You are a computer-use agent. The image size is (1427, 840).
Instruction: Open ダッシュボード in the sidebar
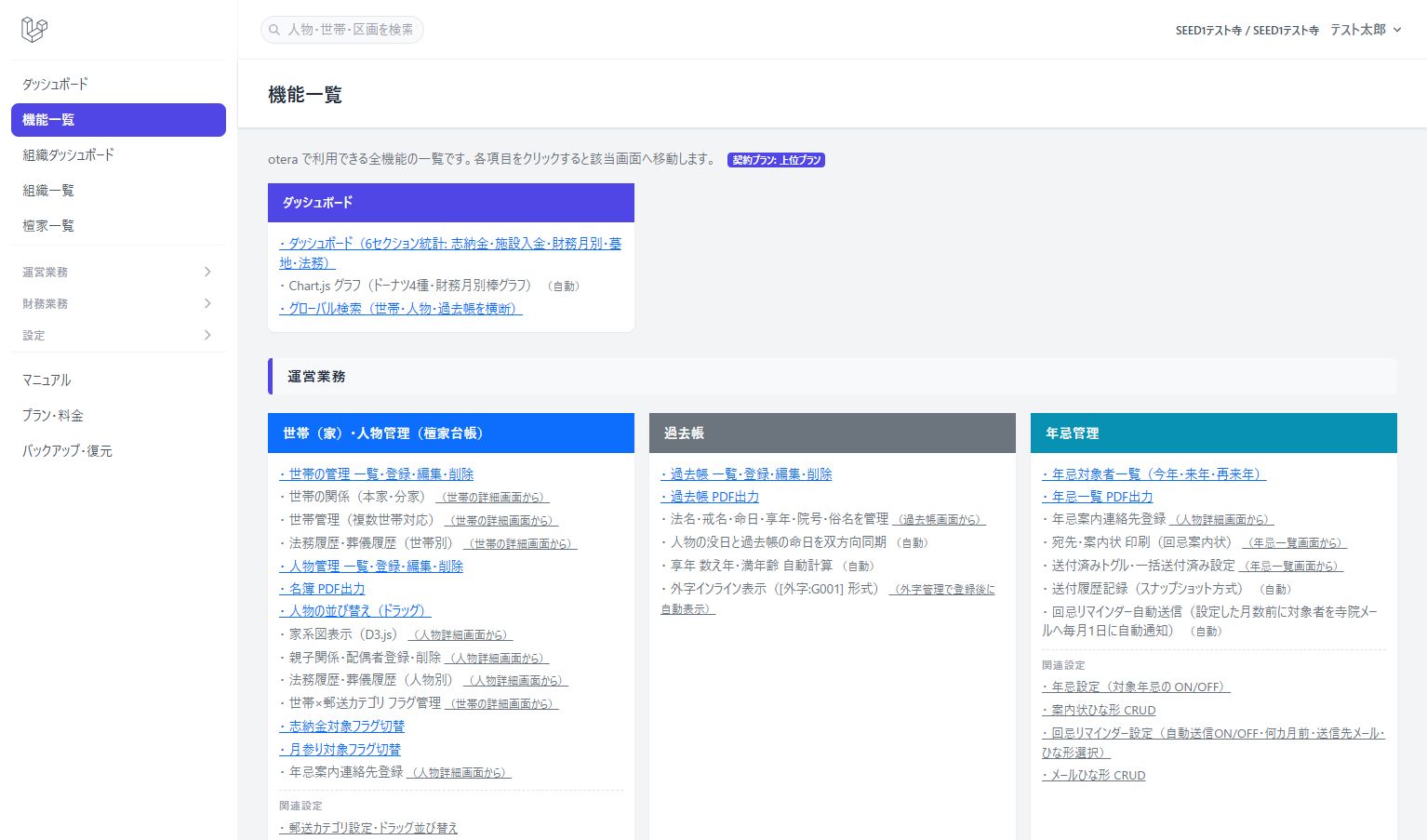tap(118, 85)
